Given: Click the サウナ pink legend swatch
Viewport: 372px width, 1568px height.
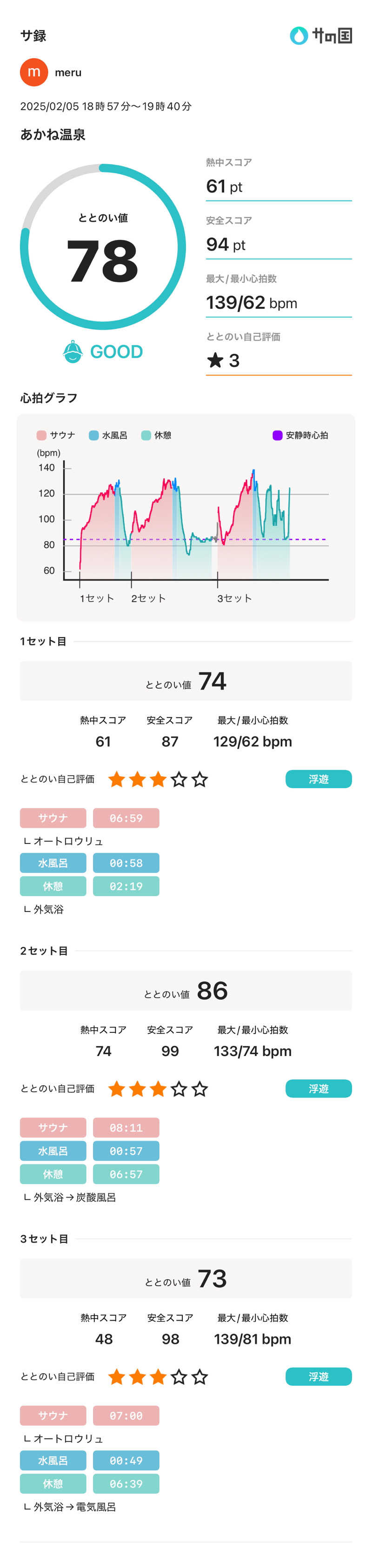Looking at the screenshot, I should tap(41, 435).
